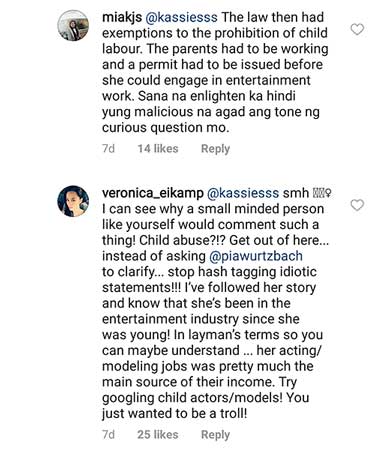
Task: View the 25 likes list
Action: (x=158, y=434)
